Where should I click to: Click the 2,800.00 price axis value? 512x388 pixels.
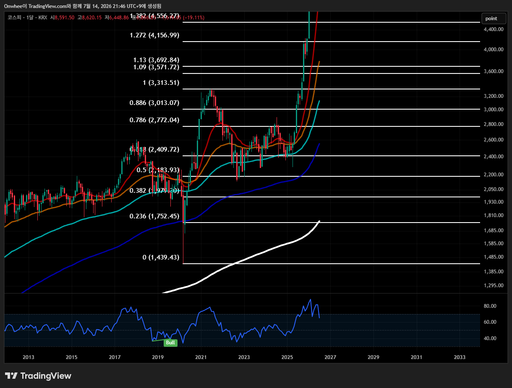[x=494, y=124]
